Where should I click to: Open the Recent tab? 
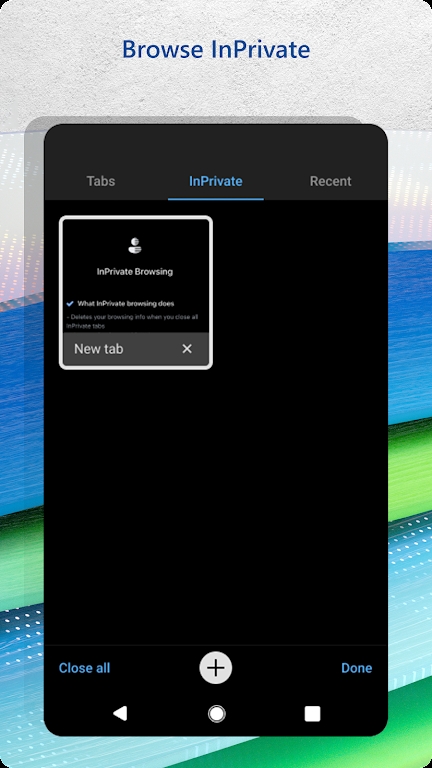pyautogui.click(x=331, y=181)
